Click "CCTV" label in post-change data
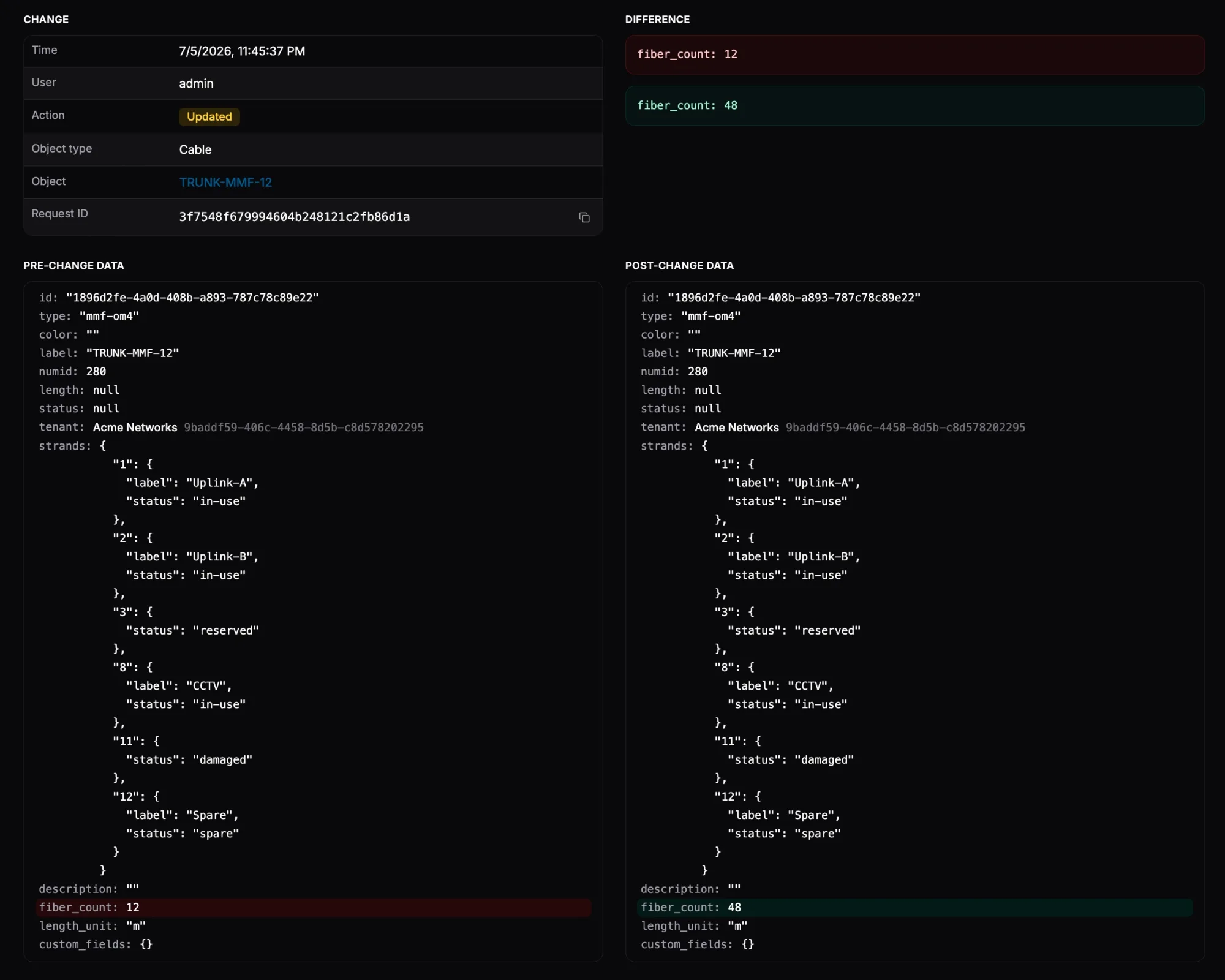This screenshot has width=1225, height=980. coord(807,686)
